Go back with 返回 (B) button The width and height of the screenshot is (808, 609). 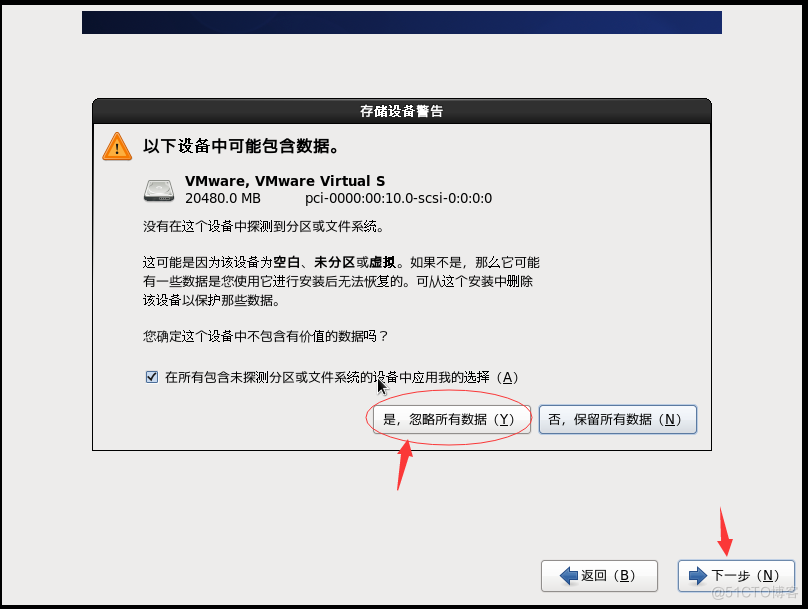coord(599,576)
